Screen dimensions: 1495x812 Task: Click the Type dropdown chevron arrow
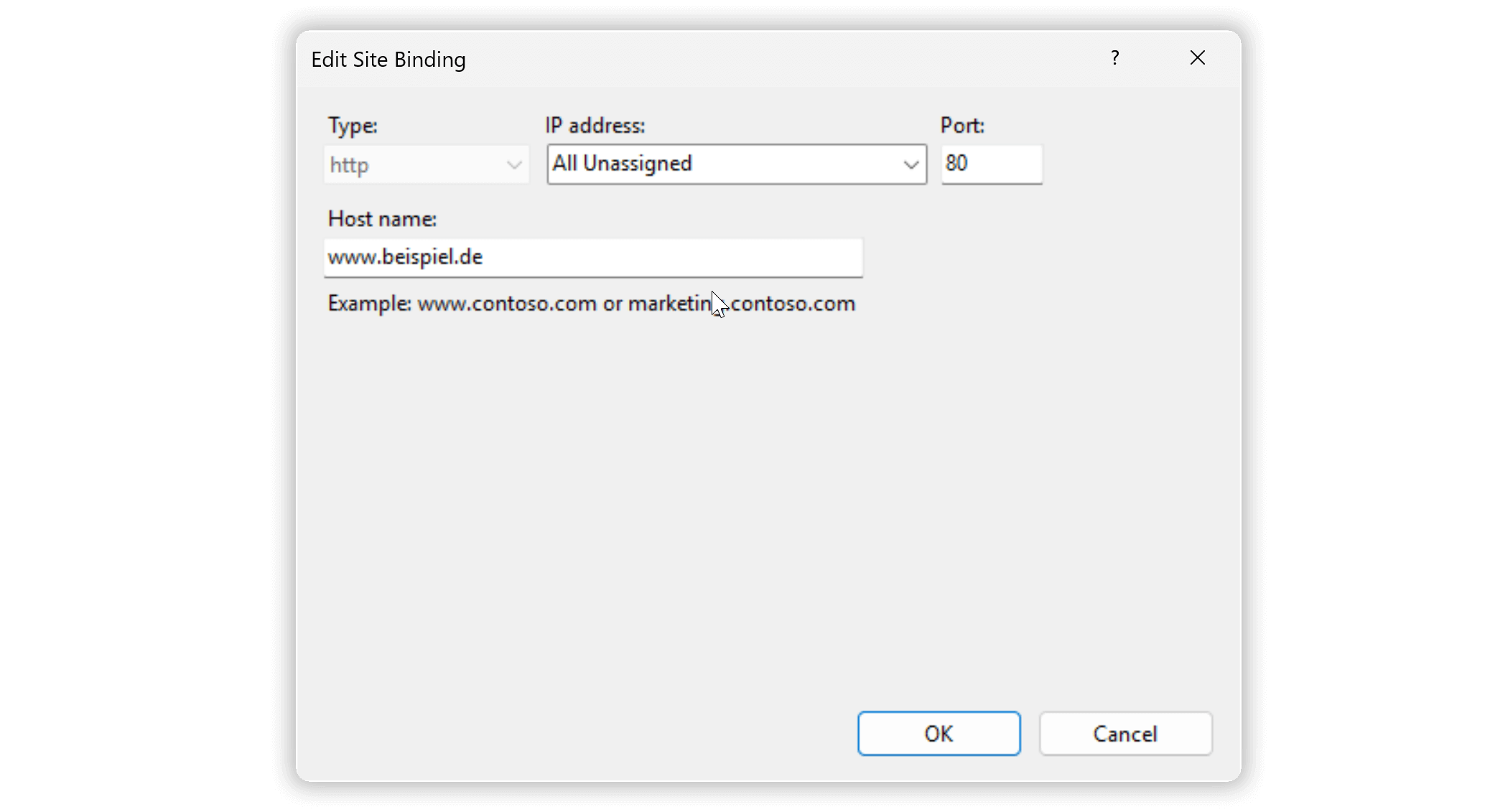click(x=513, y=164)
